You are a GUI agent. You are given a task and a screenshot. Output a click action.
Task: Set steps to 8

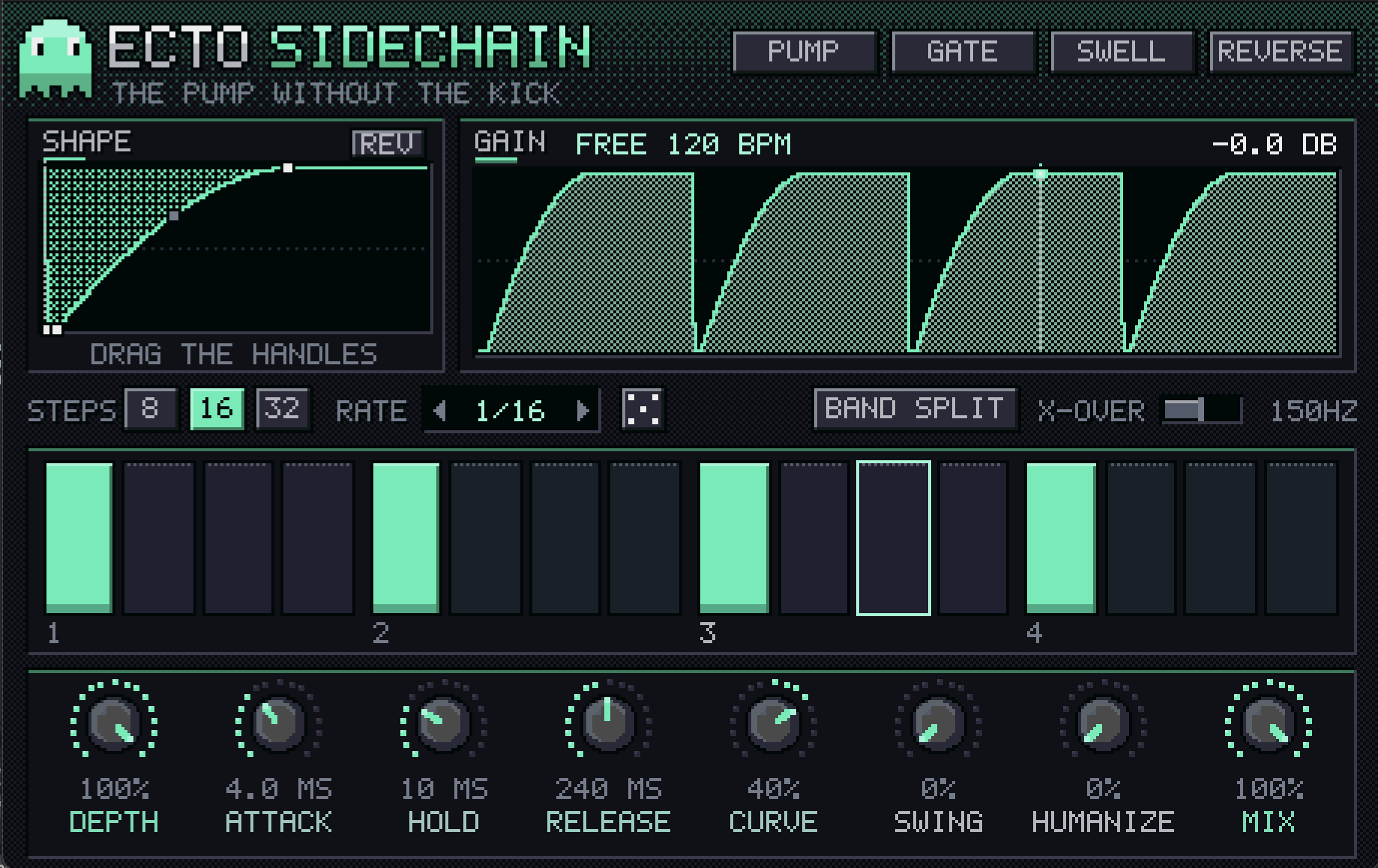(x=150, y=409)
